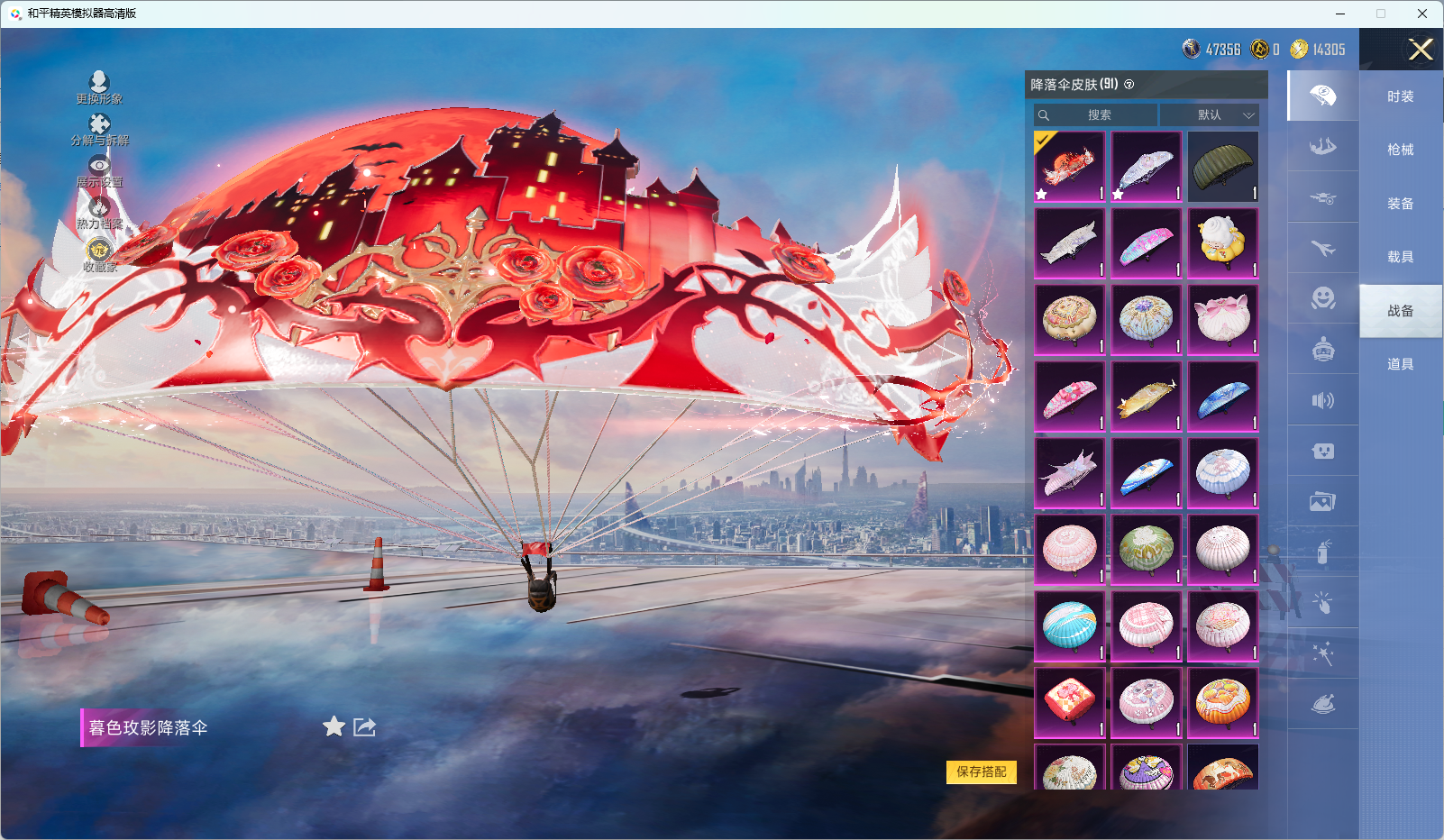Switch to the 枪械 tab
The height and width of the screenshot is (840, 1444).
point(1400,150)
